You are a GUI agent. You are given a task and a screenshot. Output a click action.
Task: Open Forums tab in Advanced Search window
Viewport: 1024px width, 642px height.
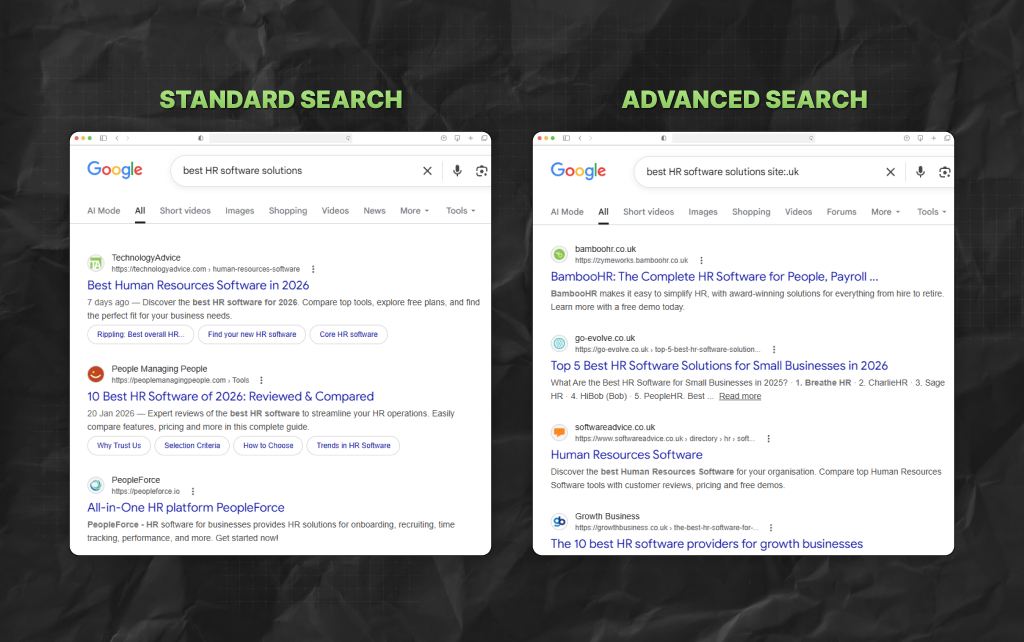click(841, 212)
